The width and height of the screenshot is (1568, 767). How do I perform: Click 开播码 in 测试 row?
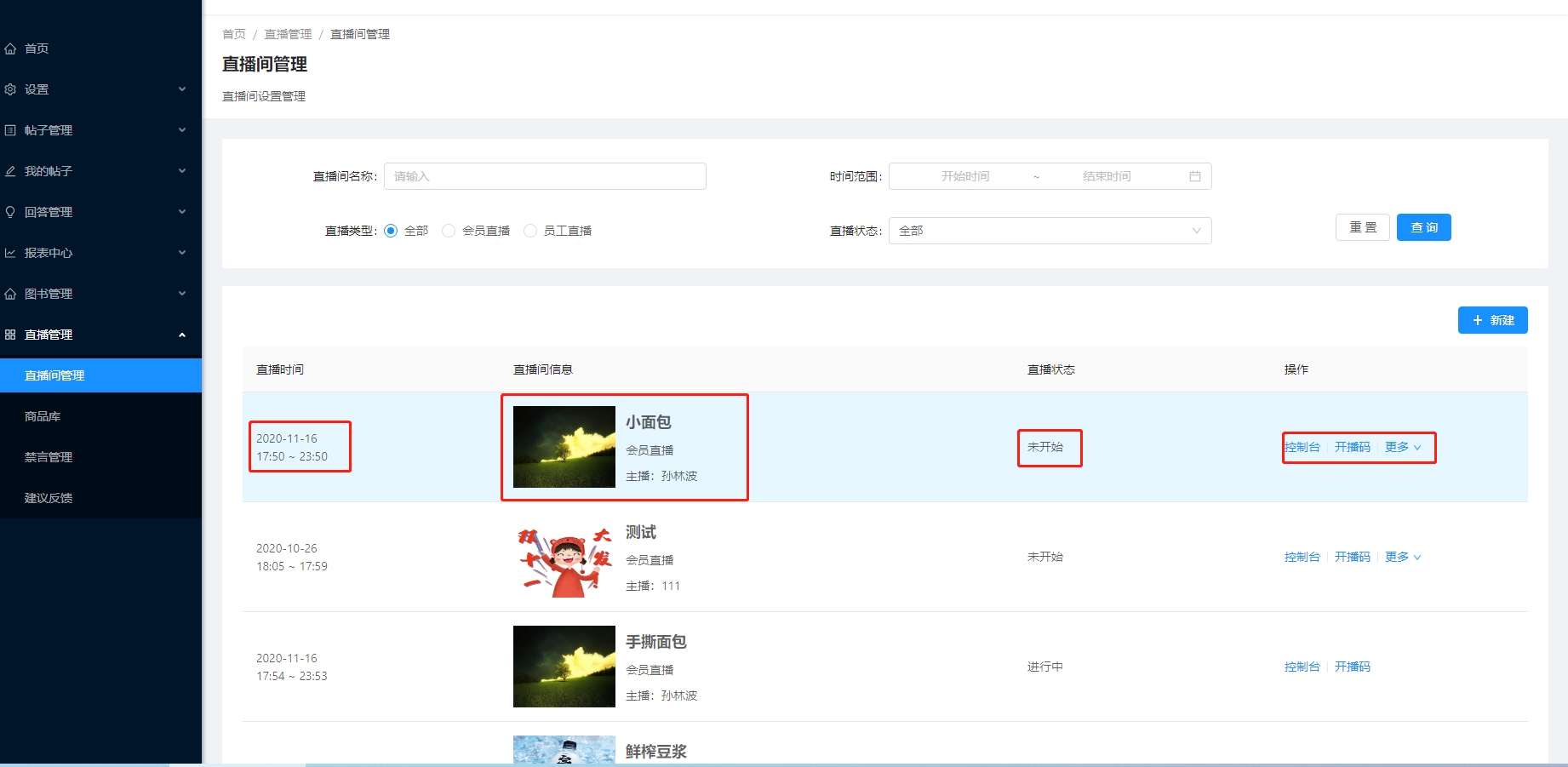tap(1353, 557)
